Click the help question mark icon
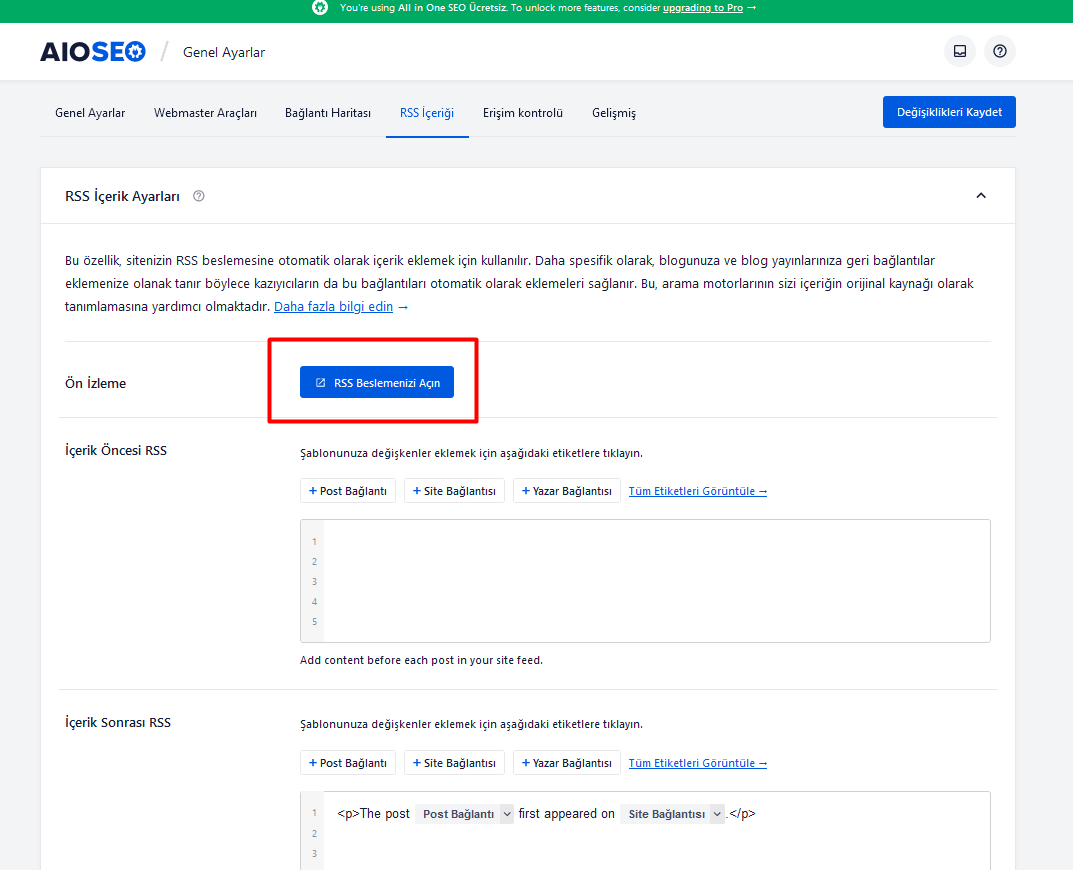The height and width of the screenshot is (870, 1073). tap(999, 51)
